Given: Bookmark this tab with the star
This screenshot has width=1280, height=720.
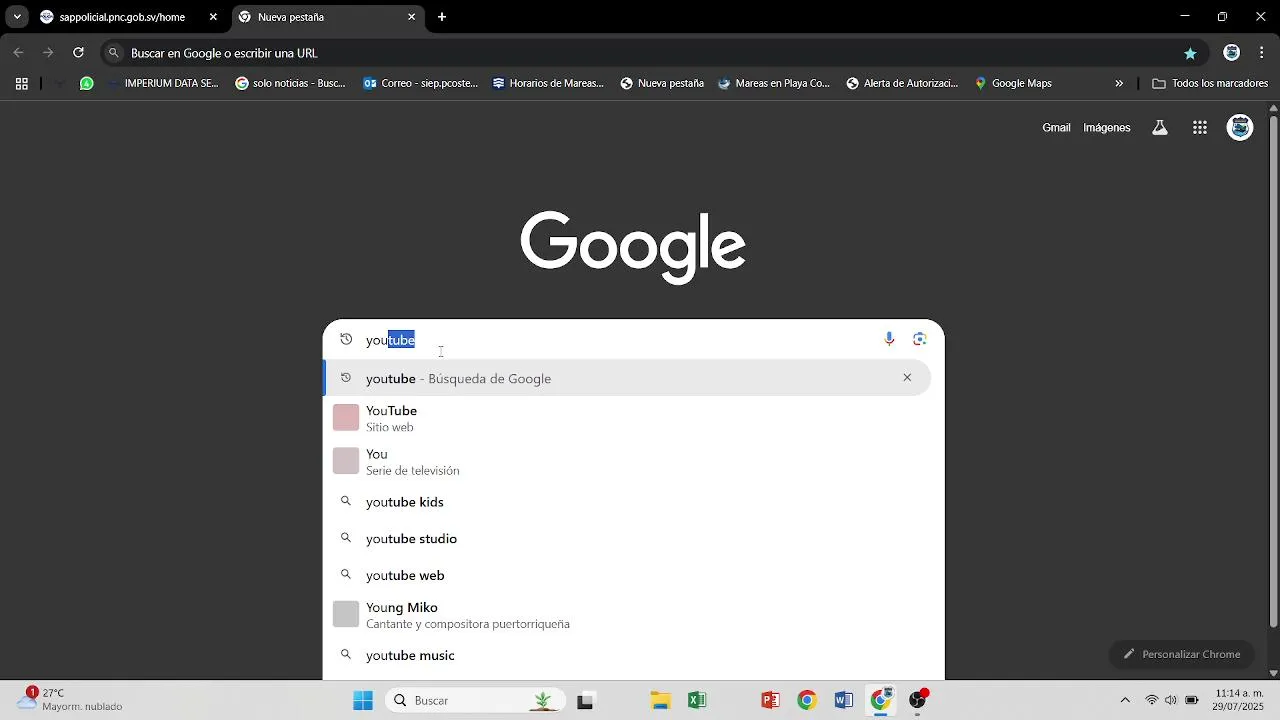Looking at the screenshot, I should pos(1190,53).
